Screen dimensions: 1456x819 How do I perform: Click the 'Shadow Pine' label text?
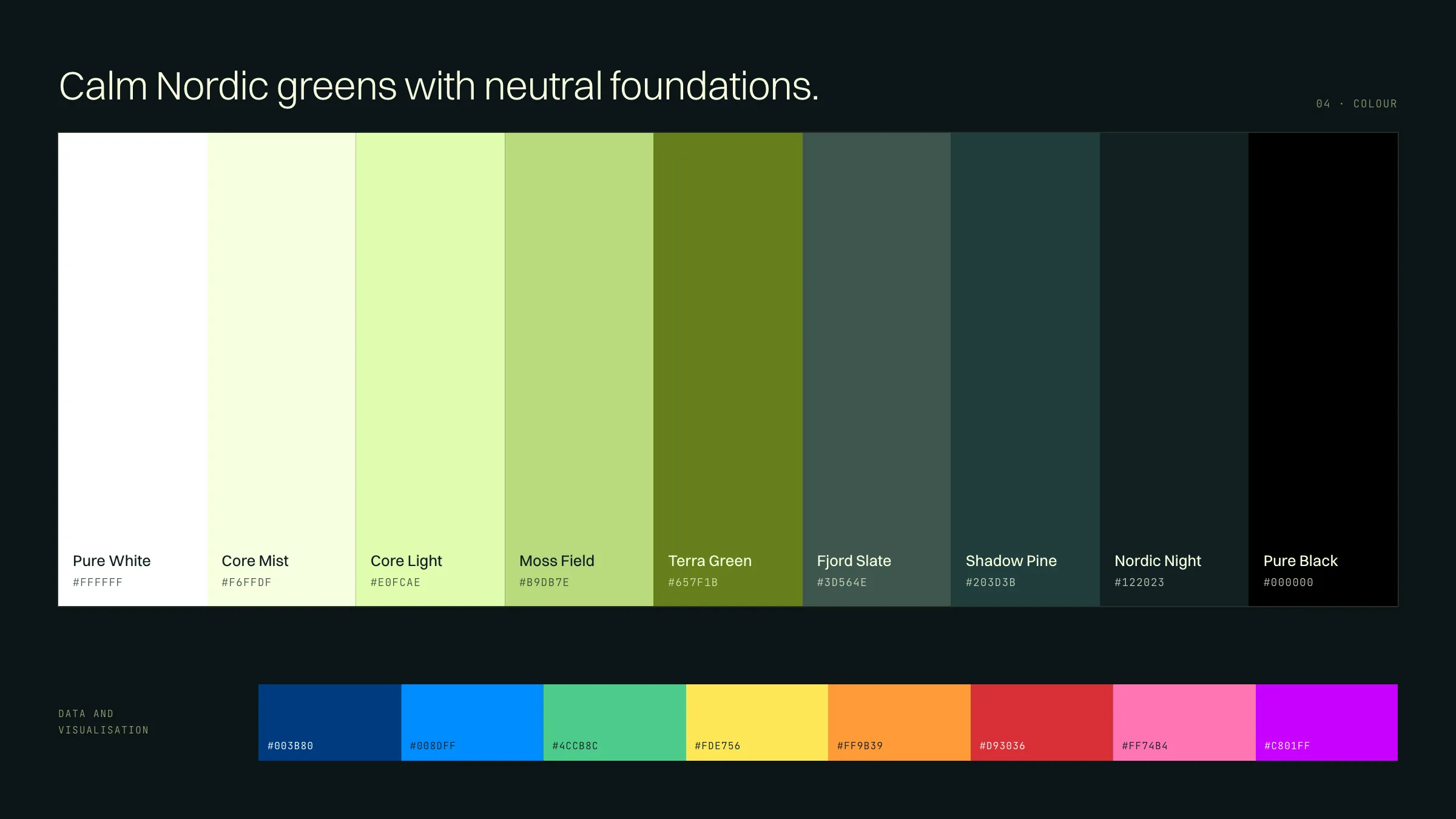pyautogui.click(x=1011, y=561)
